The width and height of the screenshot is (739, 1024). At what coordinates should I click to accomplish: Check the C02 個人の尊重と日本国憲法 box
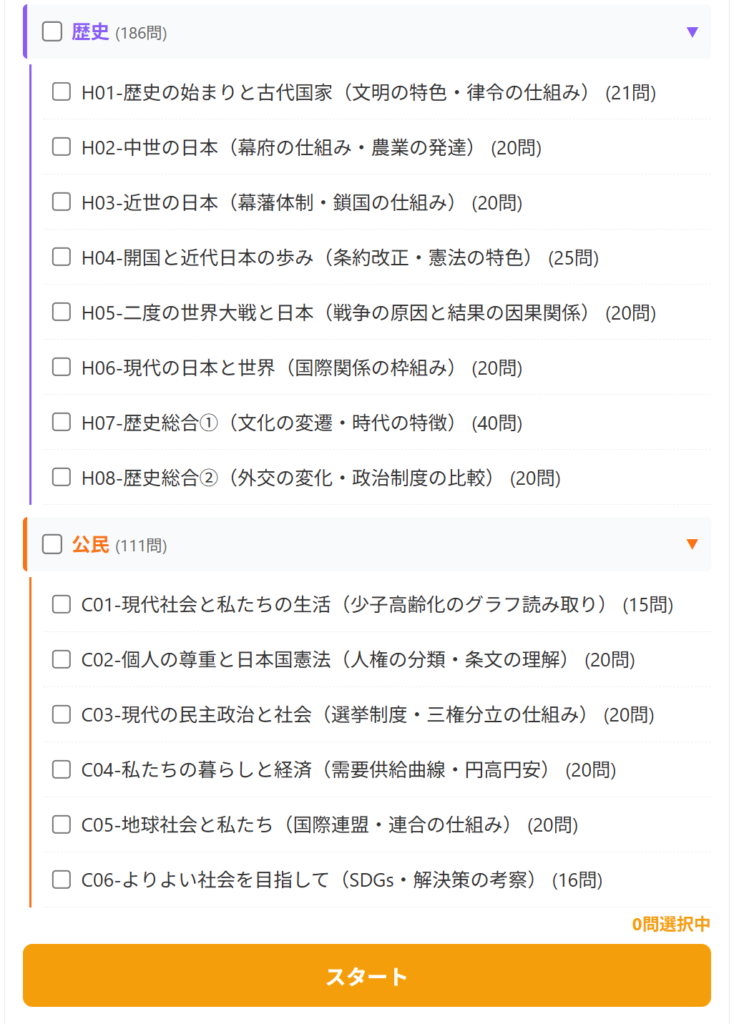(61, 659)
